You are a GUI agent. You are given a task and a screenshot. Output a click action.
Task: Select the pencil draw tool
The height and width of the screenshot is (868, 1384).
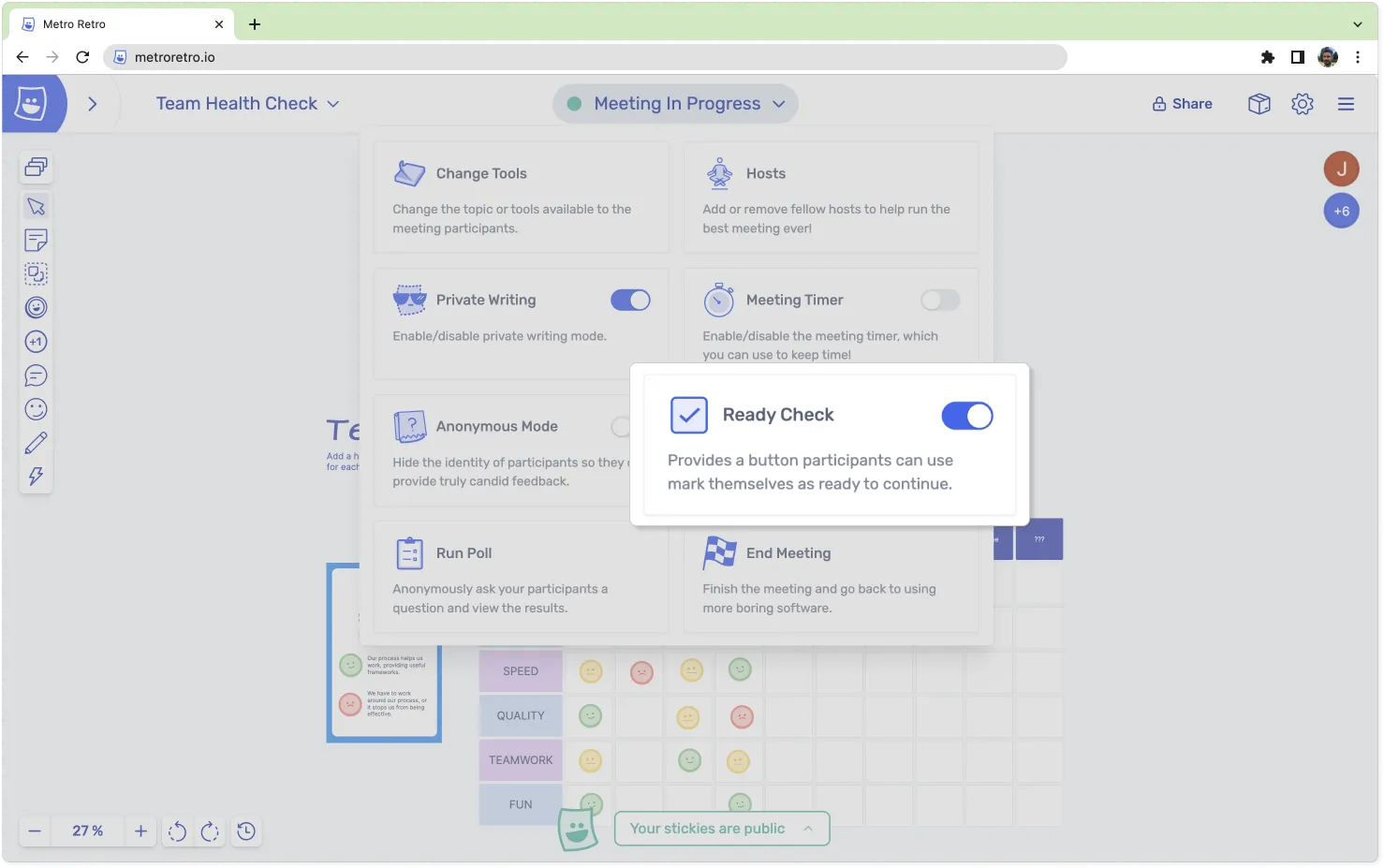click(36, 443)
